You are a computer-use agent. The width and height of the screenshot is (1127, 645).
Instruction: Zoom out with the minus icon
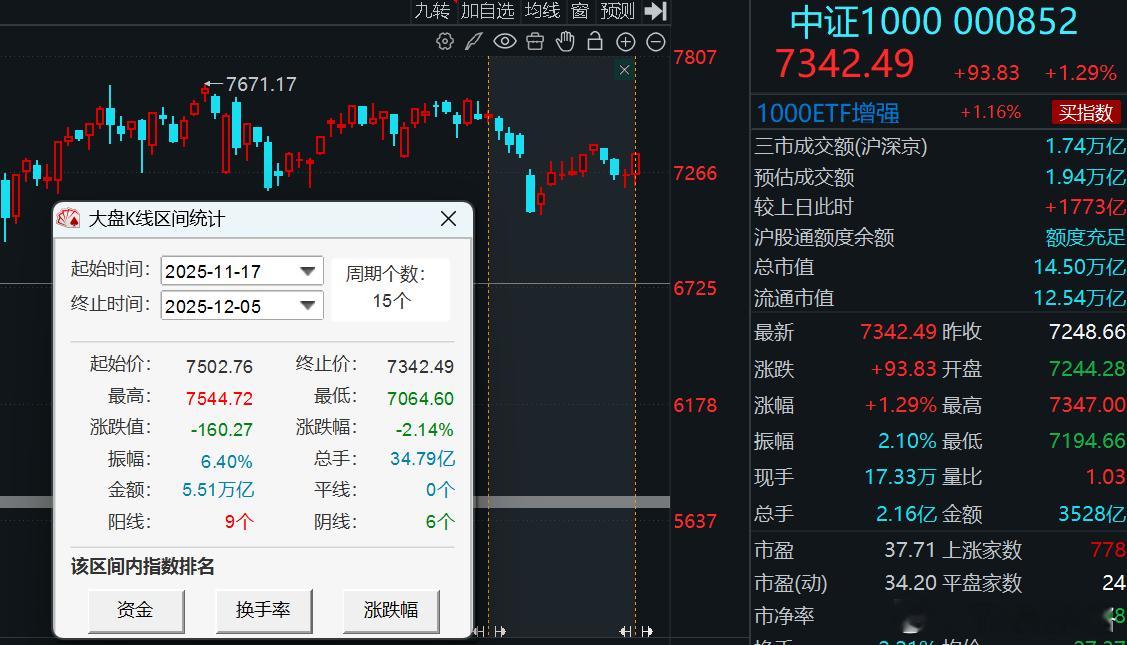coord(655,41)
